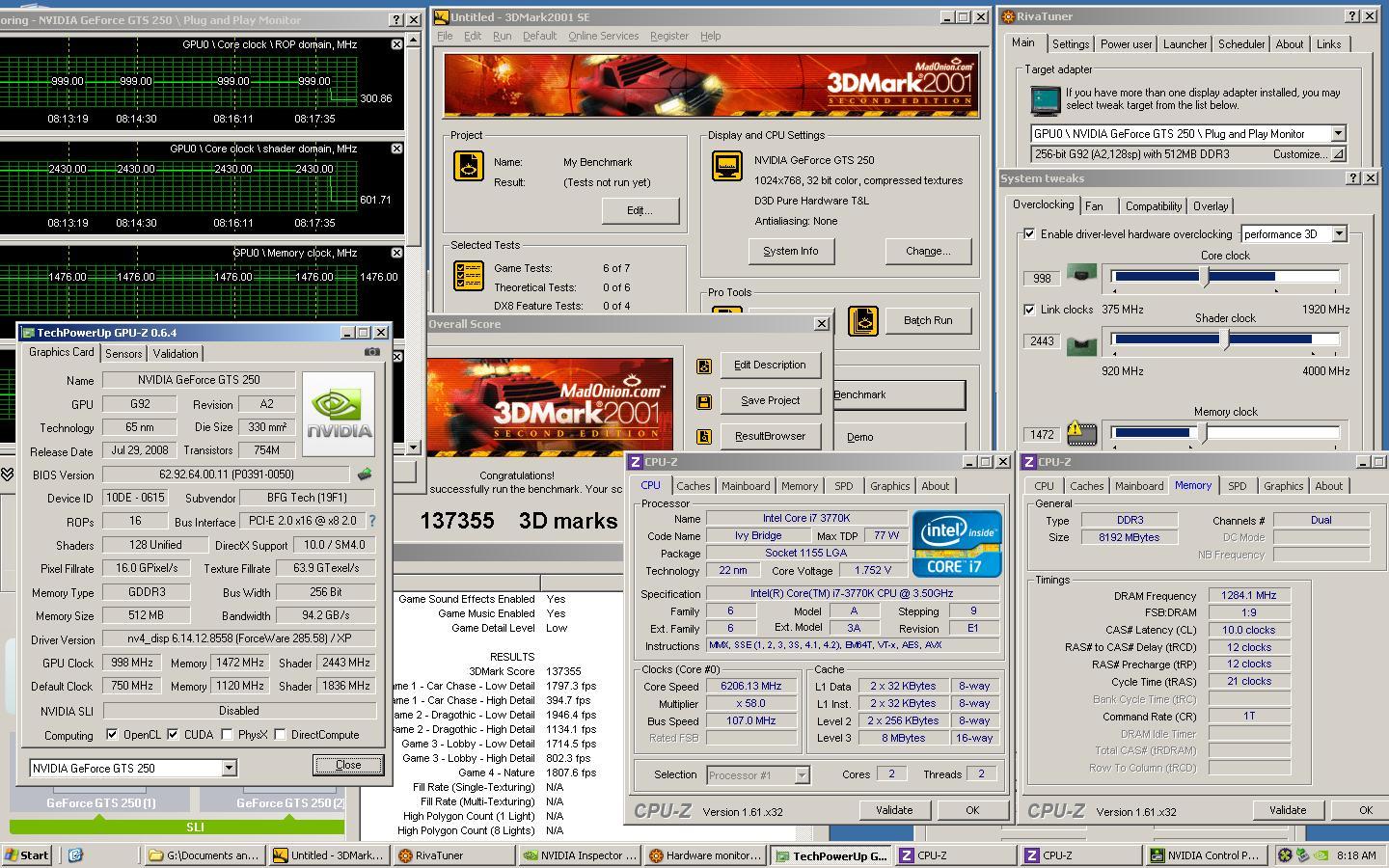Image resolution: width=1389 pixels, height=868 pixels.
Task: Open the Run menu in 3DMark2001
Action: pos(502,36)
